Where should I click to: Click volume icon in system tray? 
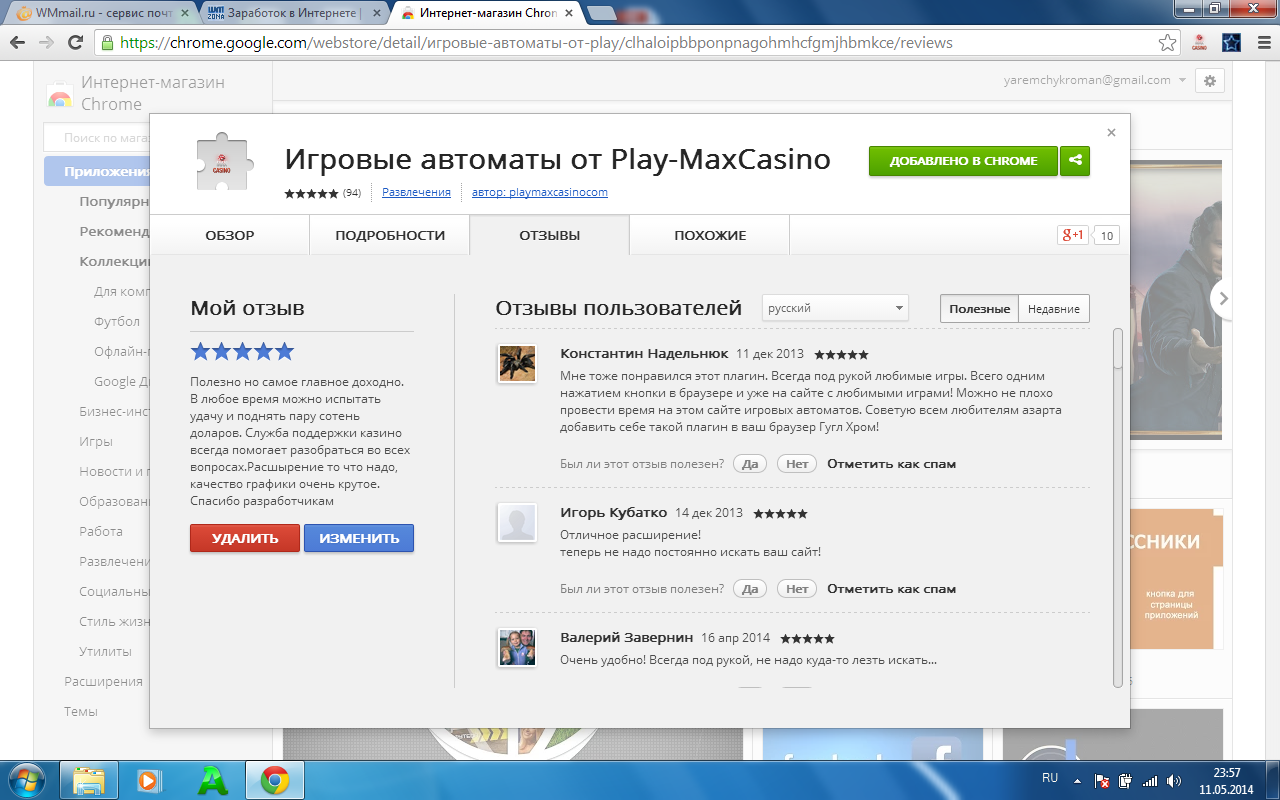point(1174,781)
